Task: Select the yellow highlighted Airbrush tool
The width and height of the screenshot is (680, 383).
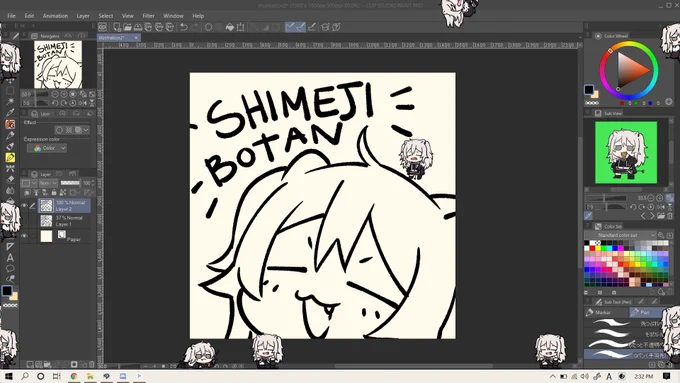Action: (10, 157)
